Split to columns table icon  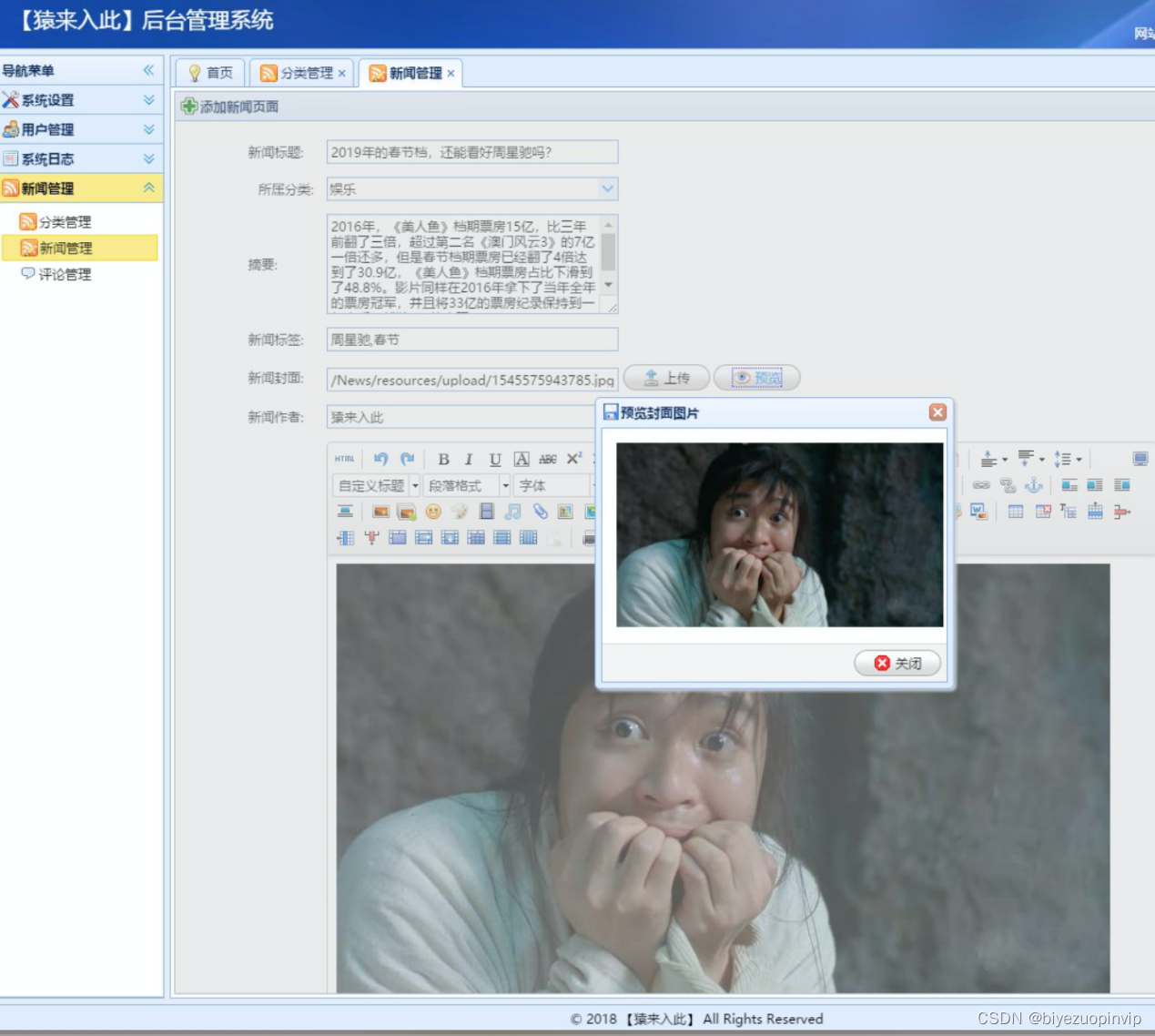tap(529, 538)
